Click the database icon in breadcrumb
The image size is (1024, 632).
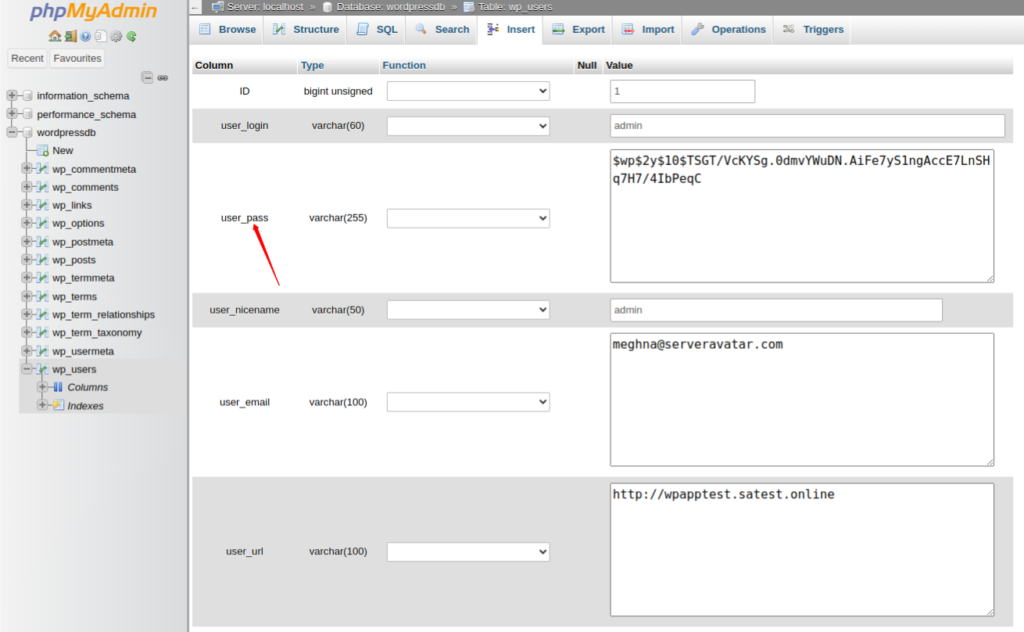click(x=328, y=7)
